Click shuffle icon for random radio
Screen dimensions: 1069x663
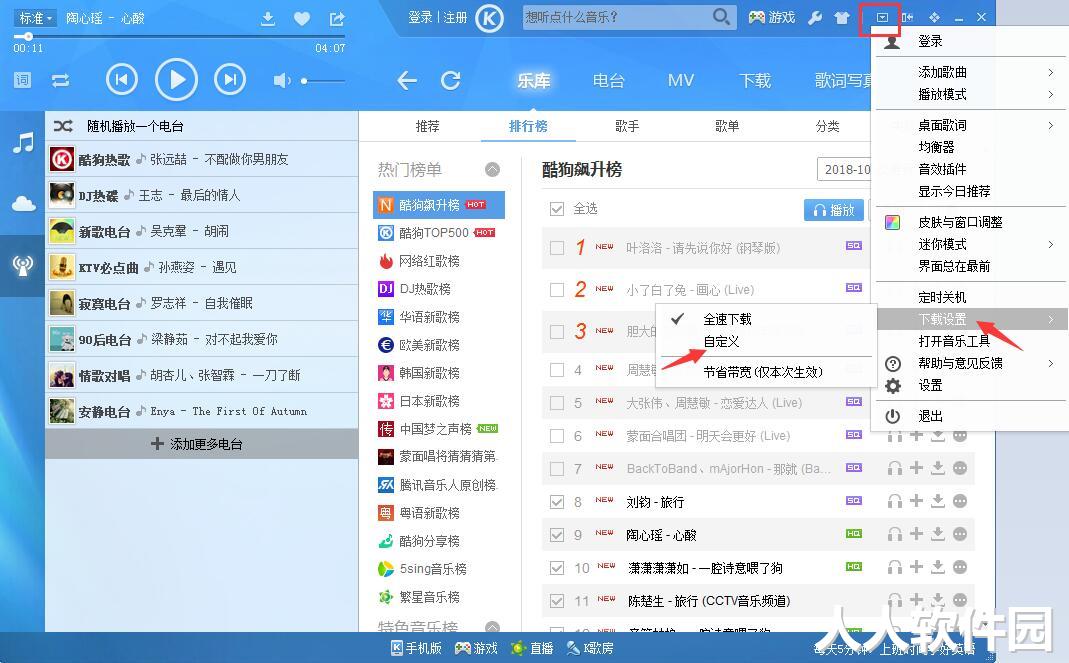coord(63,126)
